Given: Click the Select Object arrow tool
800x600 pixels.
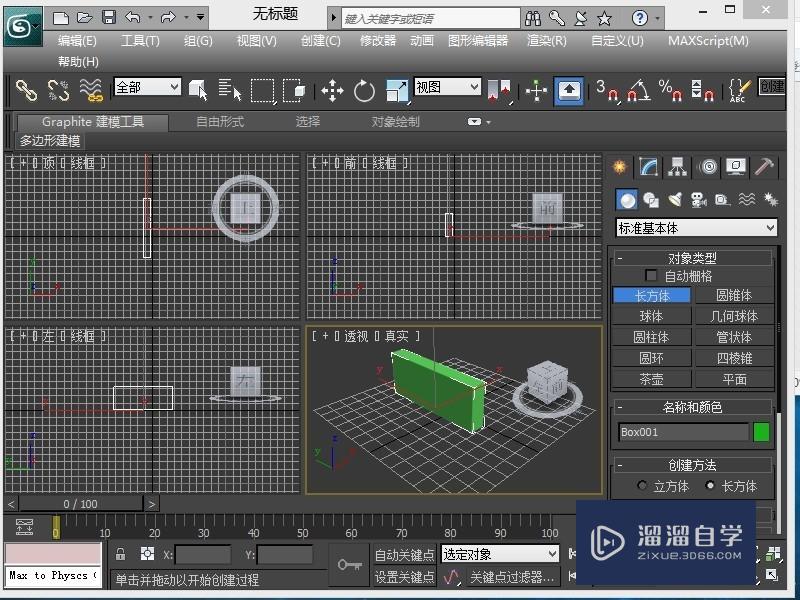Looking at the screenshot, I should click(x=198, y=91).
